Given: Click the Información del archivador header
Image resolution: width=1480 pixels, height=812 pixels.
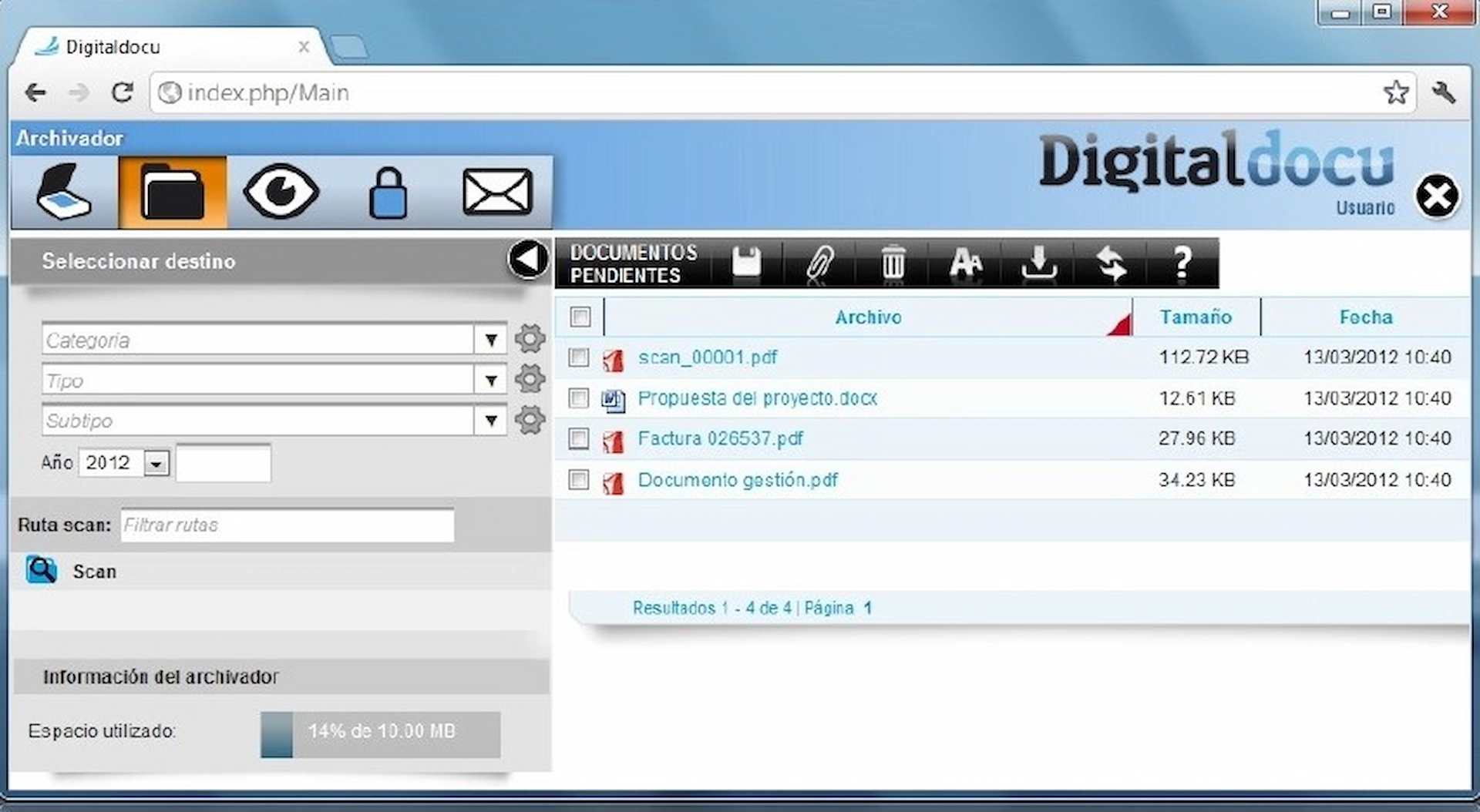Looking at the screenshot, I should (x=281, y=676).
